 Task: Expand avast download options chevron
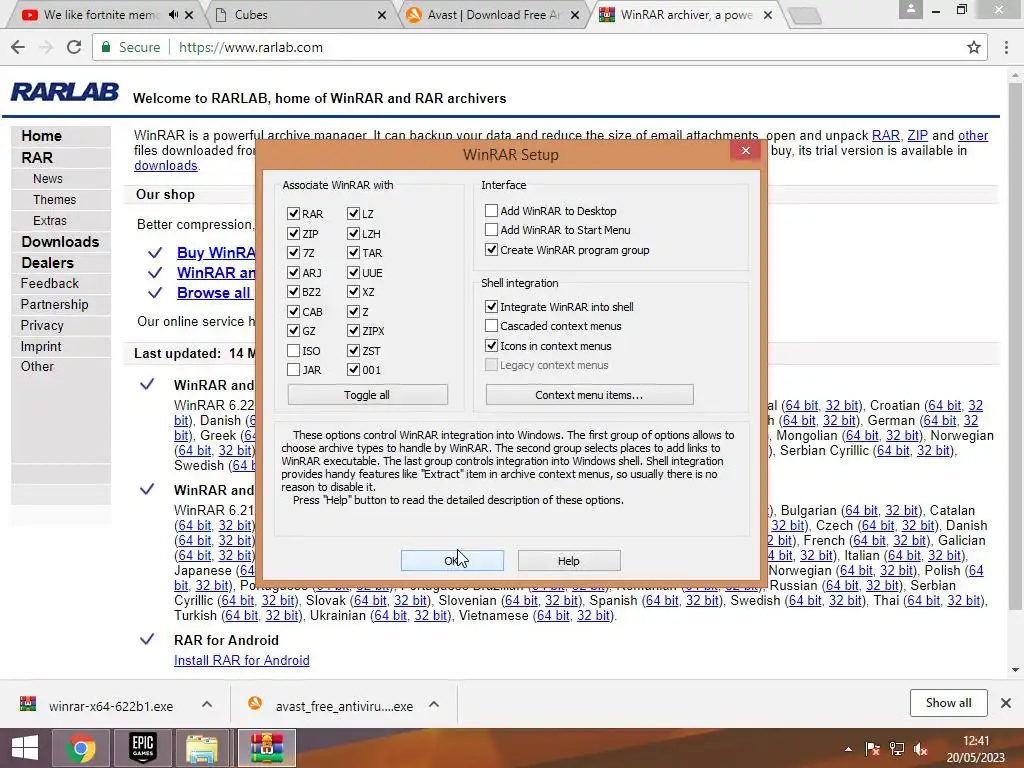434,704
